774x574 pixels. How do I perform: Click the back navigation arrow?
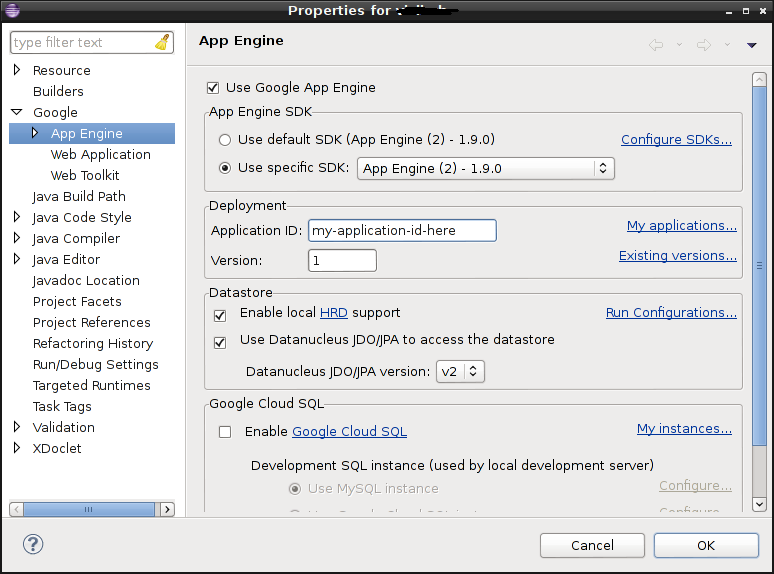click(x=656, y=44)
